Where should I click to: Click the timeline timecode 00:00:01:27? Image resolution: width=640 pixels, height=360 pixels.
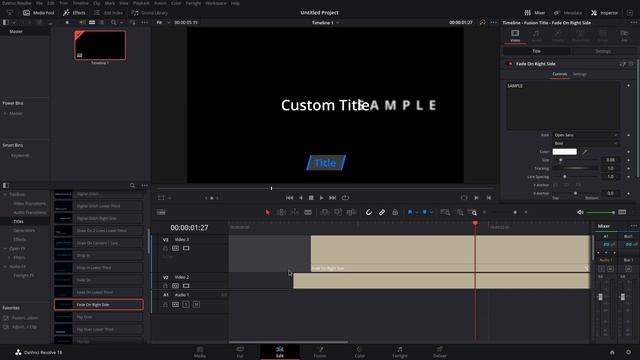click(189, 228)
